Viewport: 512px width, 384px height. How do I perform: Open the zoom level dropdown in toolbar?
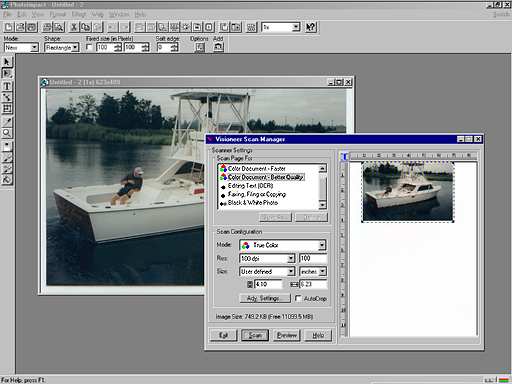point(295,27)
